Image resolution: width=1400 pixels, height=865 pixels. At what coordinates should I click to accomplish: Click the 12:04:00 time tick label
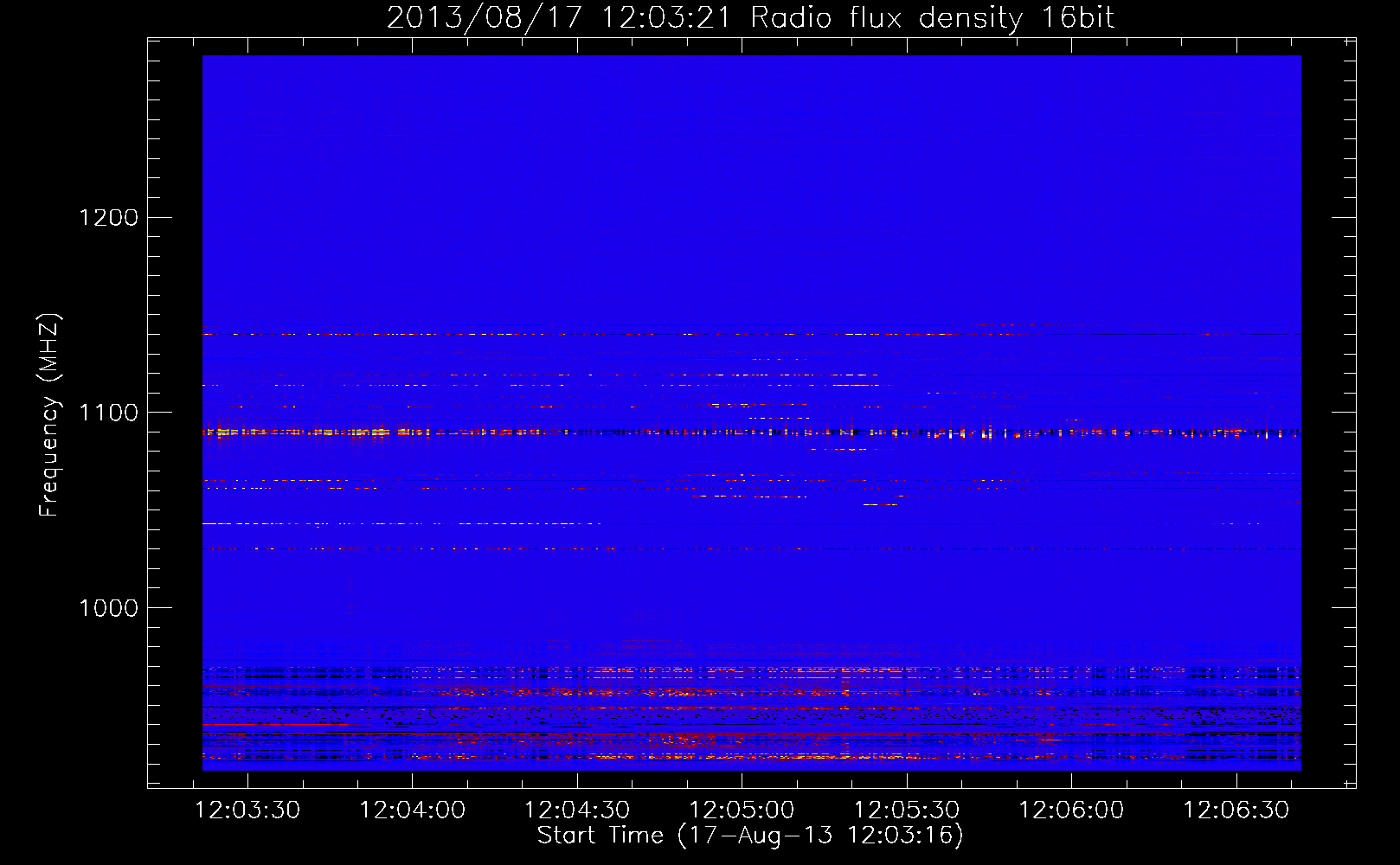tap(412, 811)
